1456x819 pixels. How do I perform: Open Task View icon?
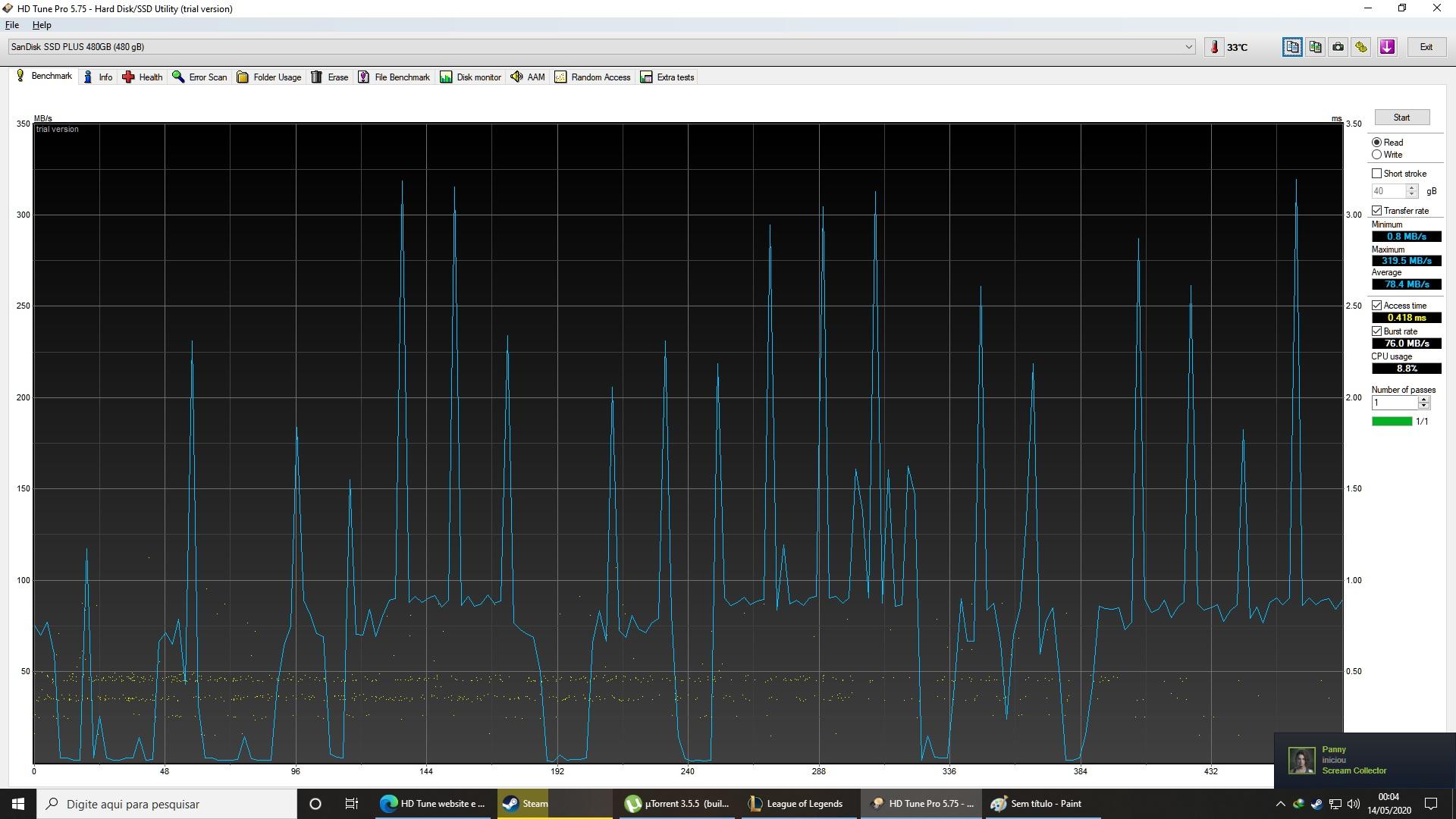[351, 804]
